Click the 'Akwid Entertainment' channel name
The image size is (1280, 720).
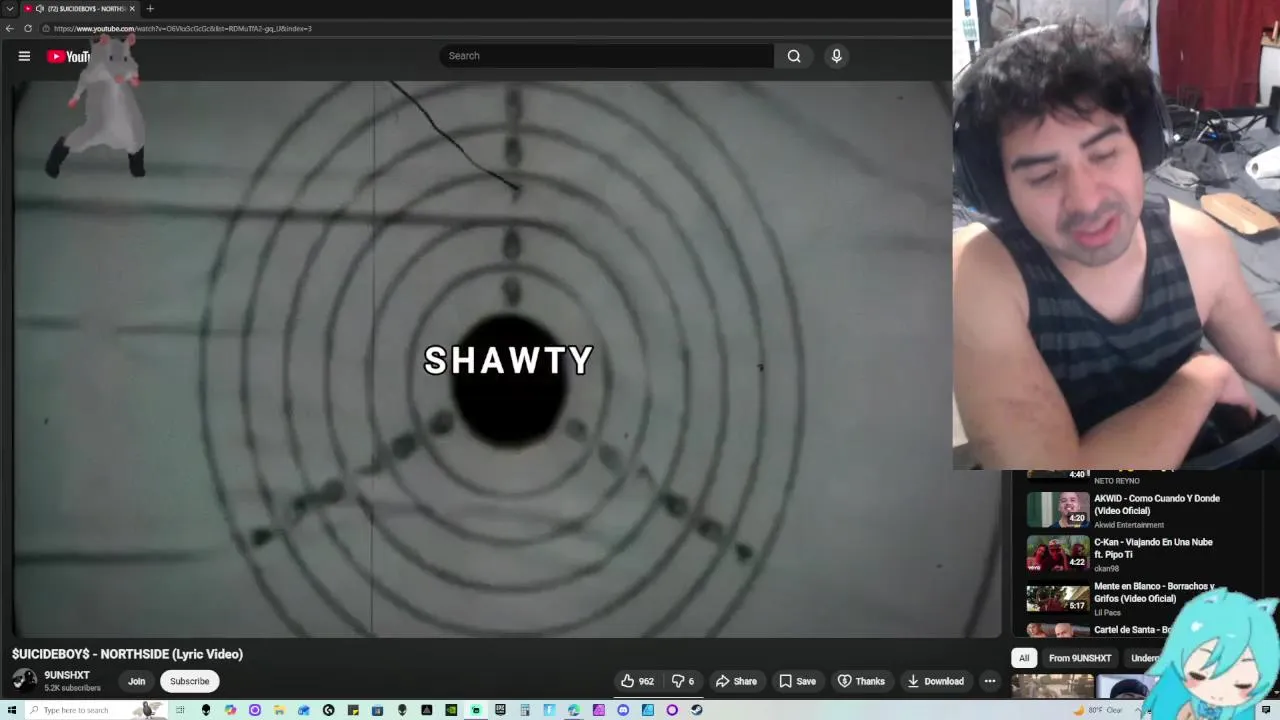[1129, 525]
